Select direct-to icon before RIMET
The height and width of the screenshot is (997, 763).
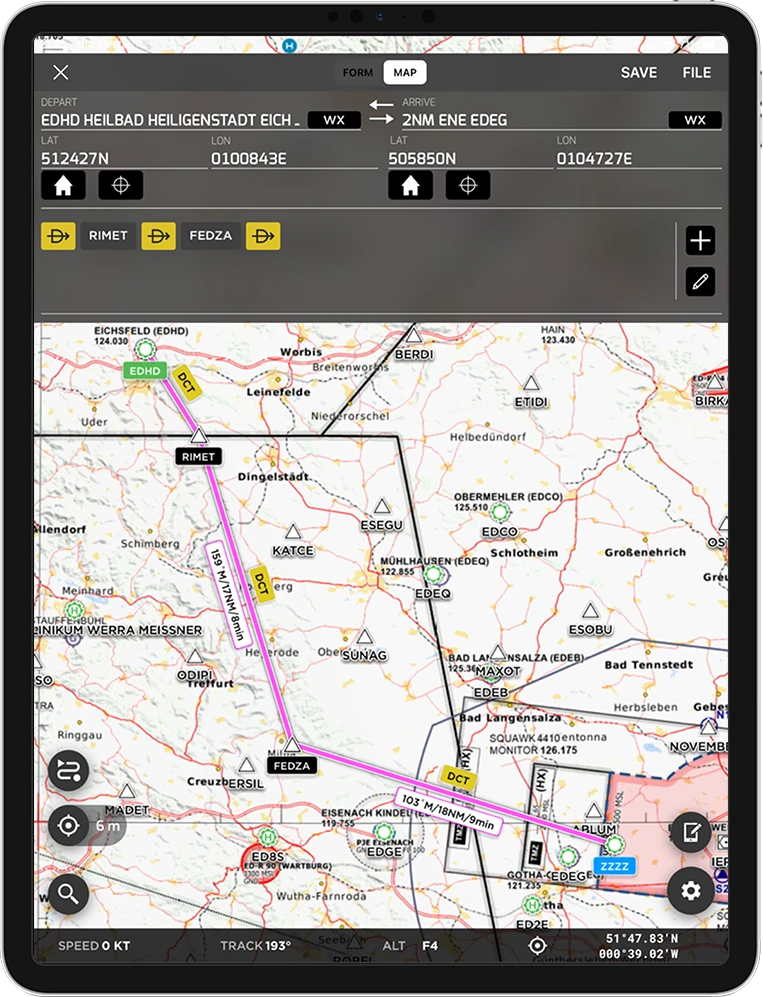58,236
